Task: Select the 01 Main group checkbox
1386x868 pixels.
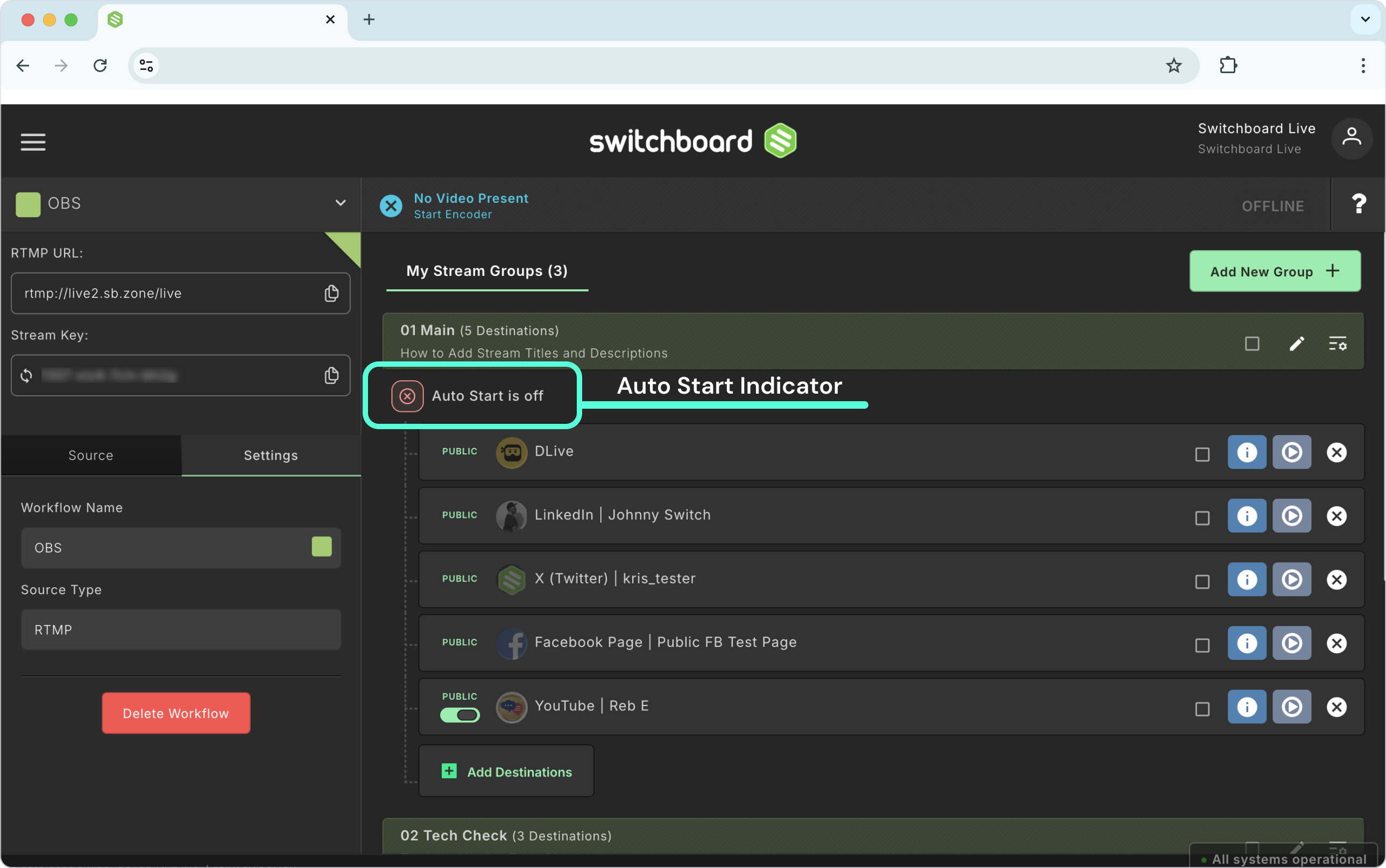Action: click(x=1251, y=343)
